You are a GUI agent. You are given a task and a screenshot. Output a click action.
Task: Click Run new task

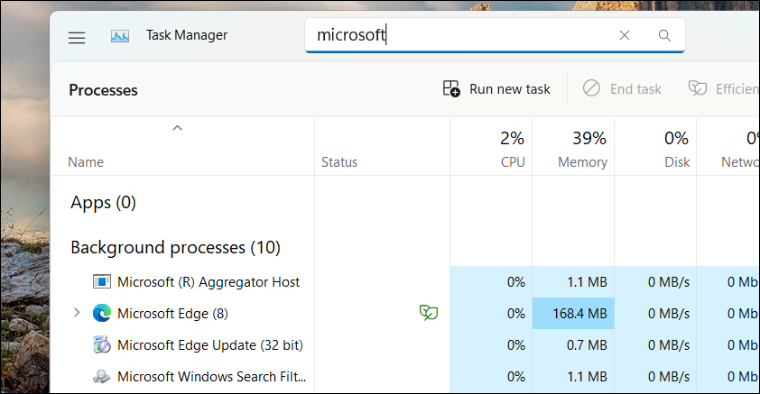pos(496,89)
